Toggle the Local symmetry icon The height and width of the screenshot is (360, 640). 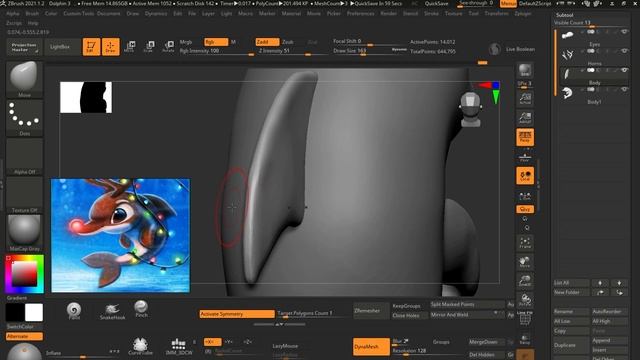(525, 176)
